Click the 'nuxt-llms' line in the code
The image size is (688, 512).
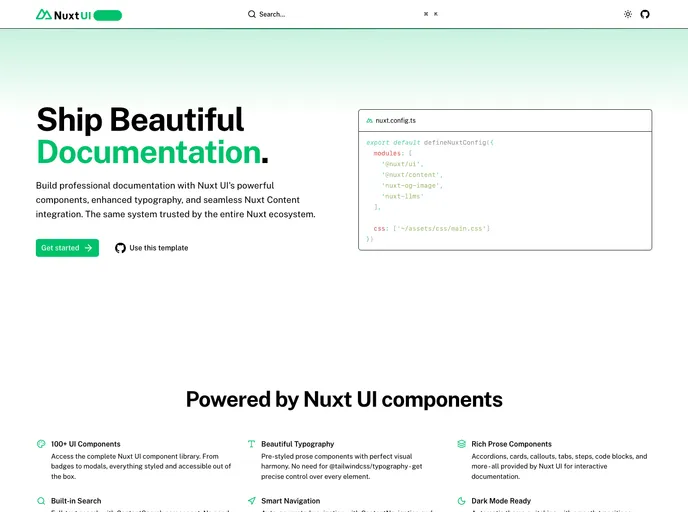402,196
